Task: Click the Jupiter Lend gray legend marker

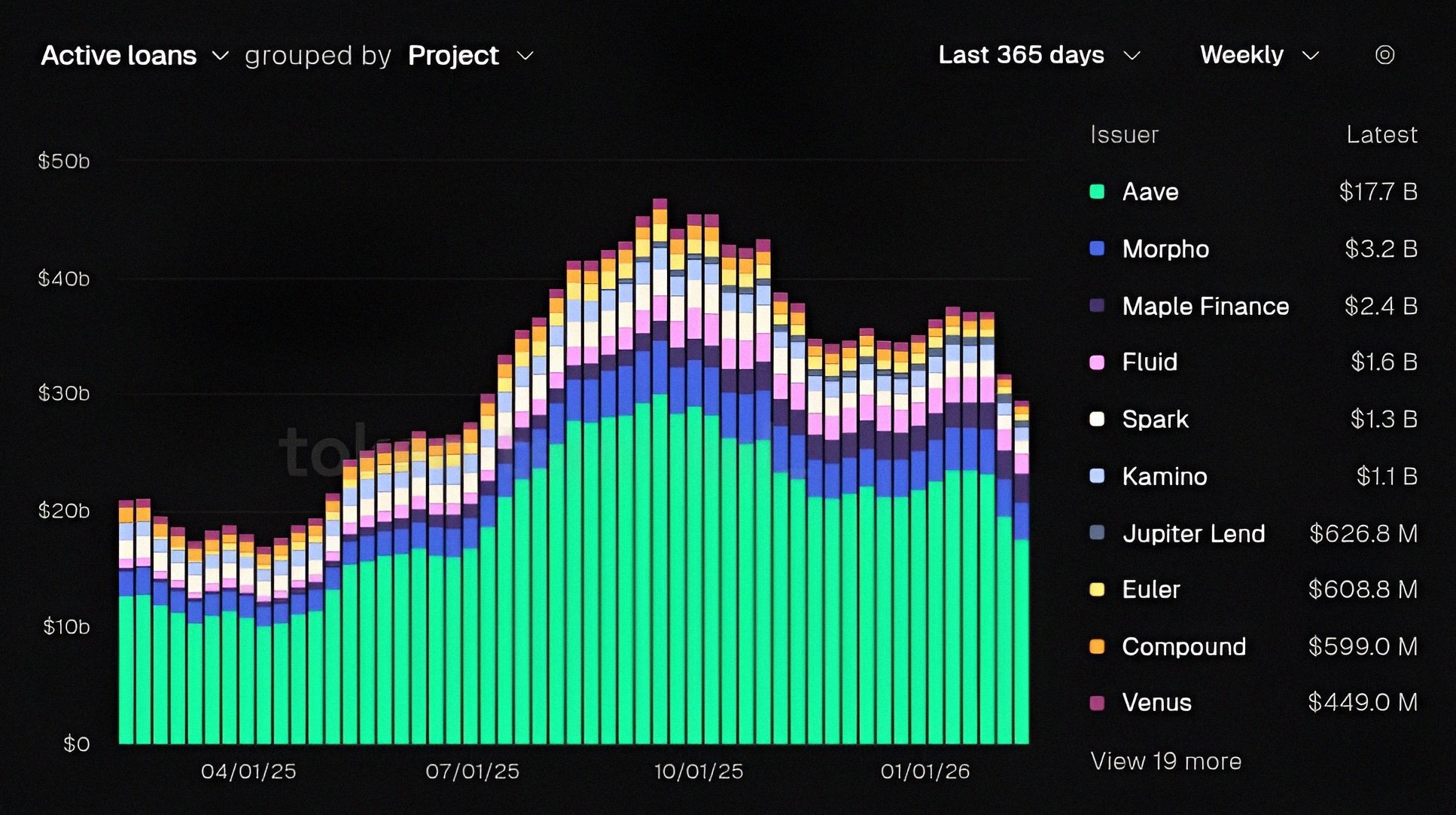Action: coord(1097,533)
